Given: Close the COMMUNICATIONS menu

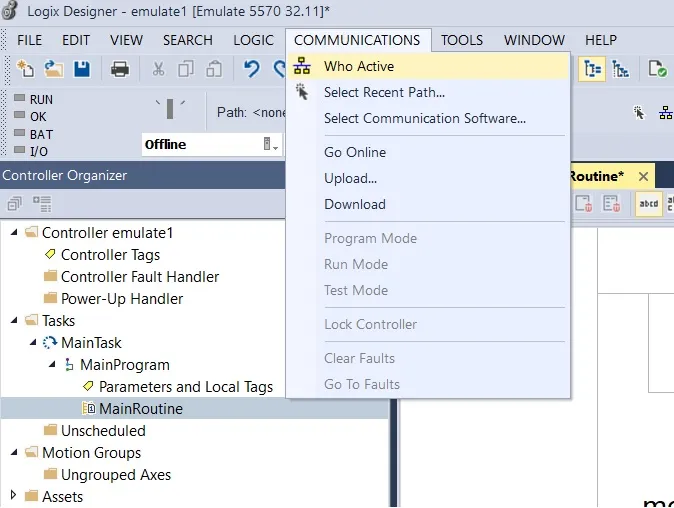Looking at the screenshot, I should coord(357,40).
